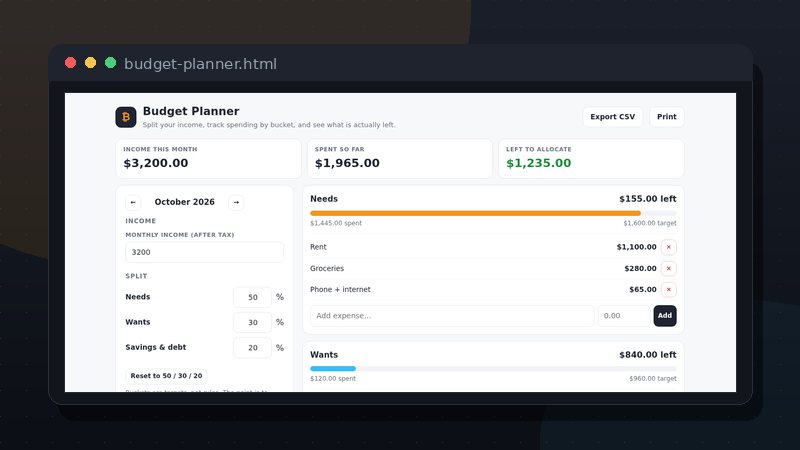The image size is (800, 450).
Task: Edit the Needs percentage field
Action: click(253, 297)
